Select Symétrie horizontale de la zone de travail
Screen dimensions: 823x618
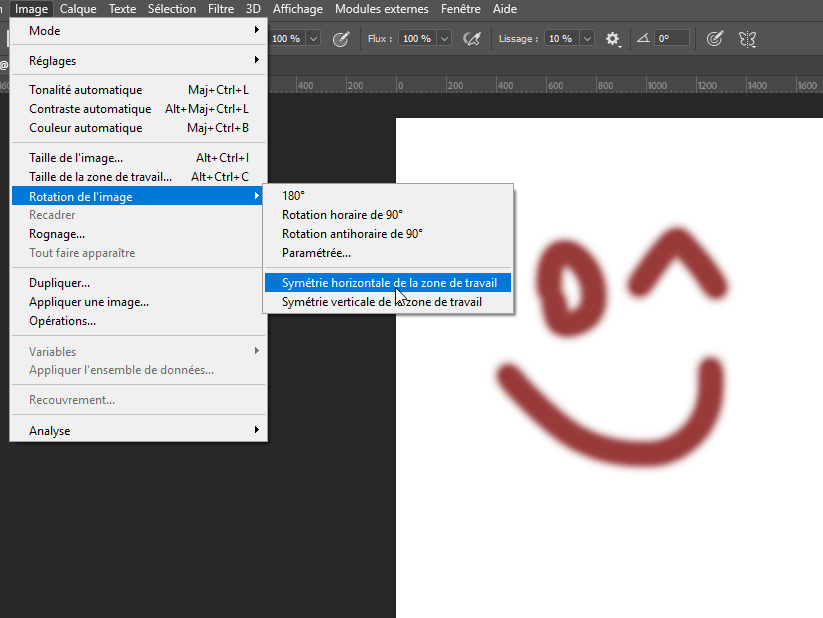pyautogui.click(x=388, y=283)
